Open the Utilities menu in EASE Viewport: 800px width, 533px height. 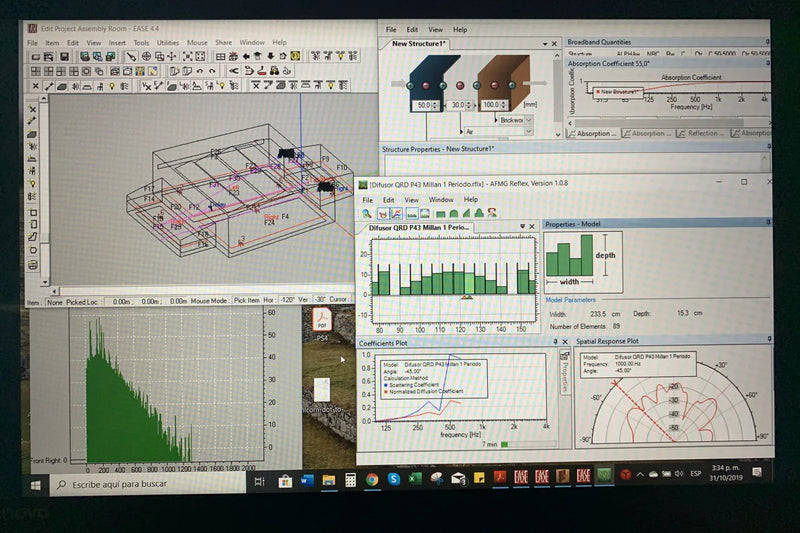168,43
